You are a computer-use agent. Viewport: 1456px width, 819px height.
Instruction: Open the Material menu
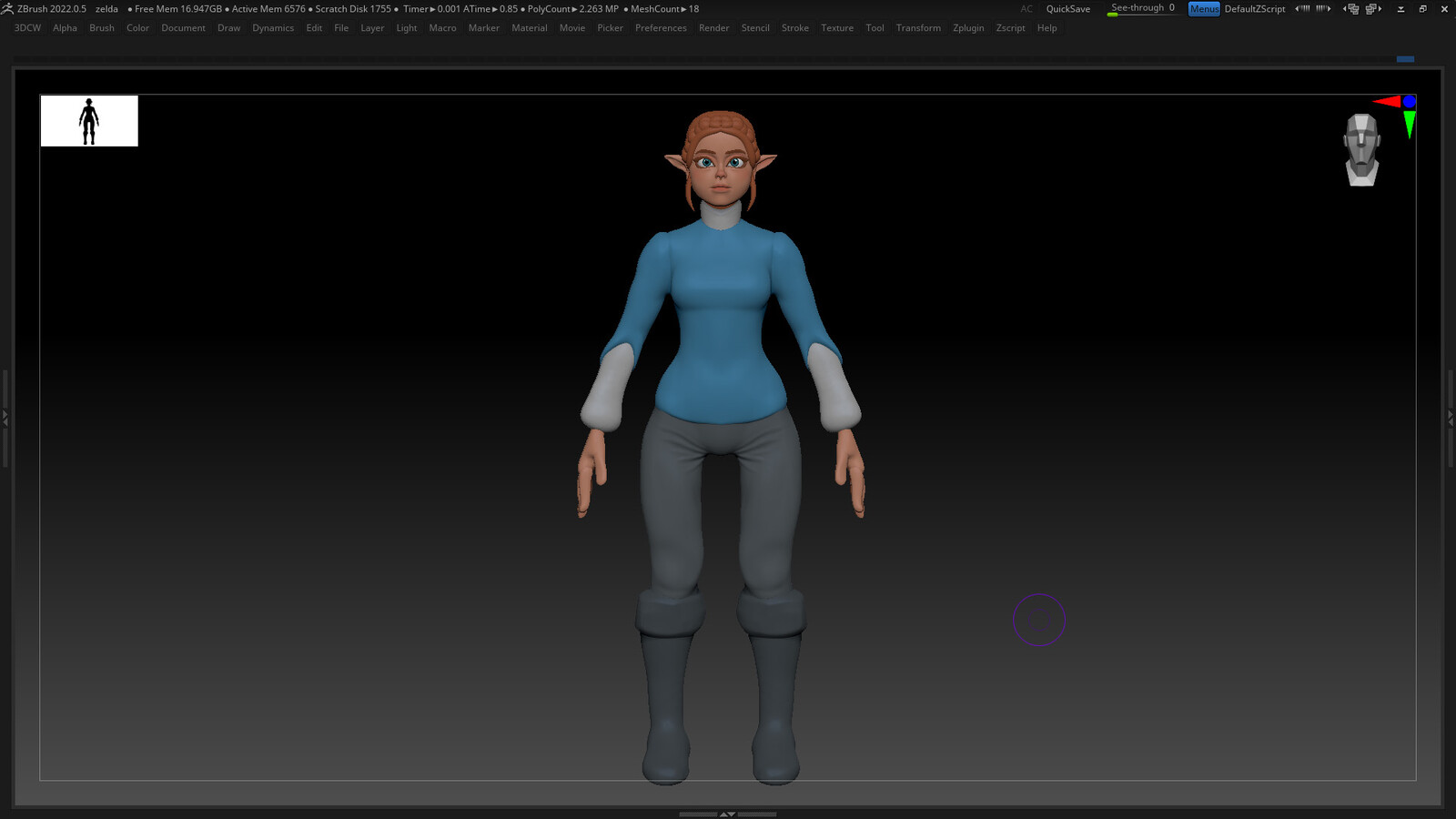(x=529, y=28)
